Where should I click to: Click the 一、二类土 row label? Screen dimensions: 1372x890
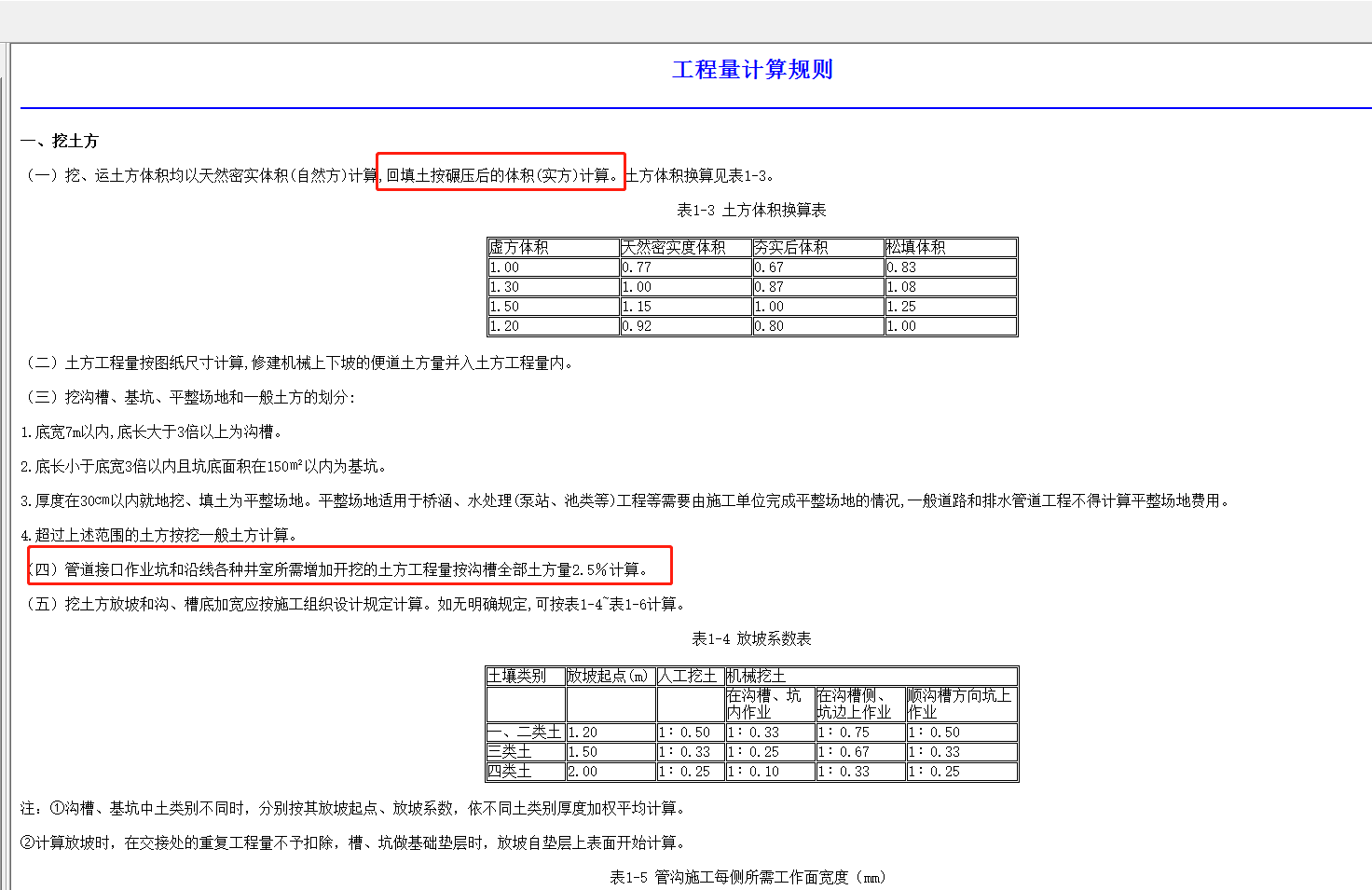pos(525,733)
